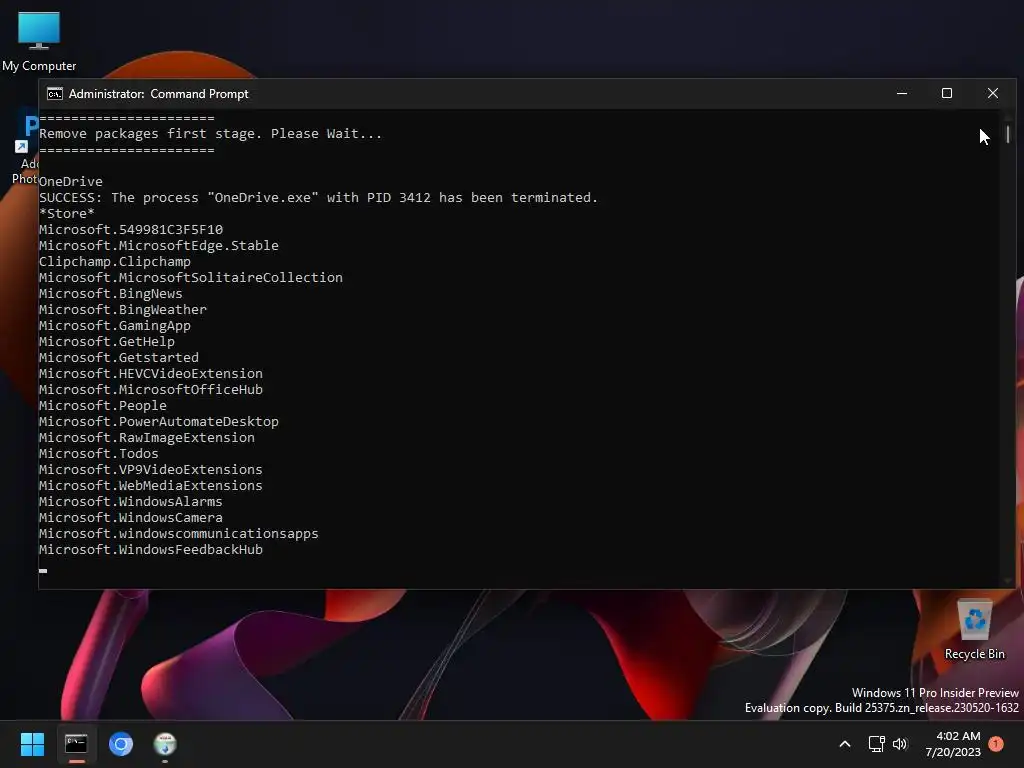
Task: Open the Recycle Bin on the desktop
Action: tap(974, 630)
